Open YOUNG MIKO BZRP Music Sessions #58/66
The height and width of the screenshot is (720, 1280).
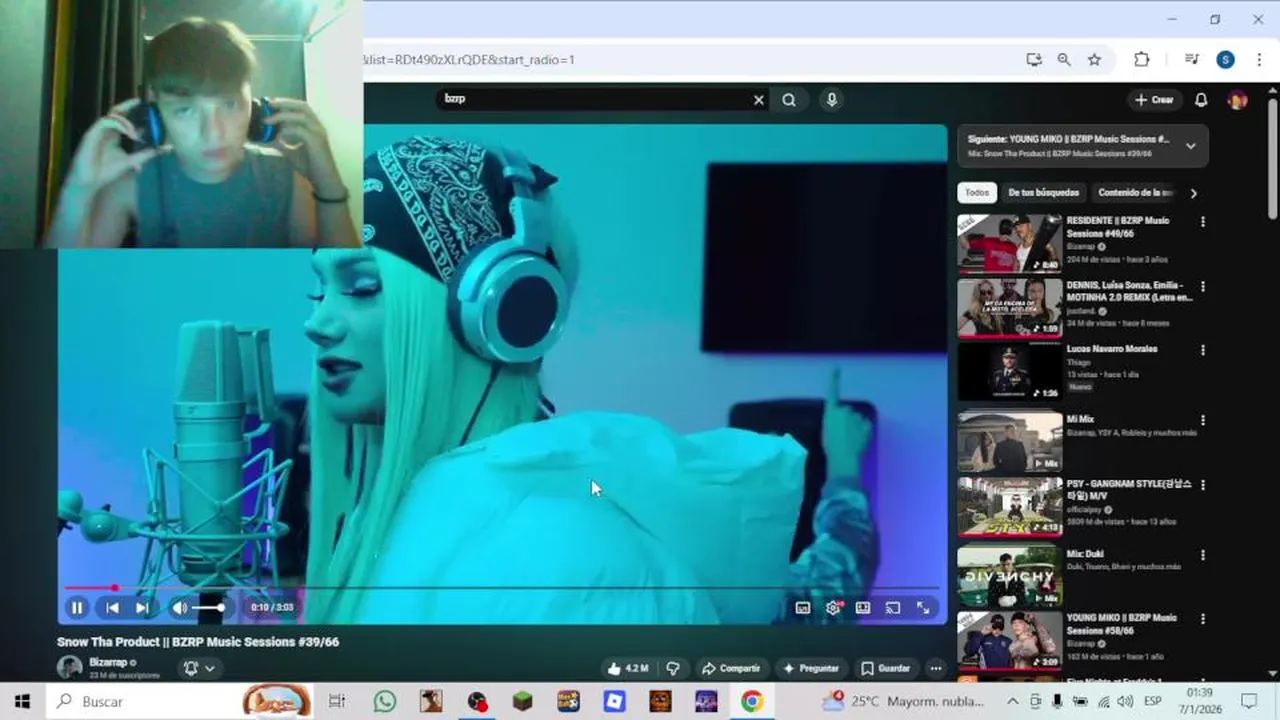(x=1121, y=624)
